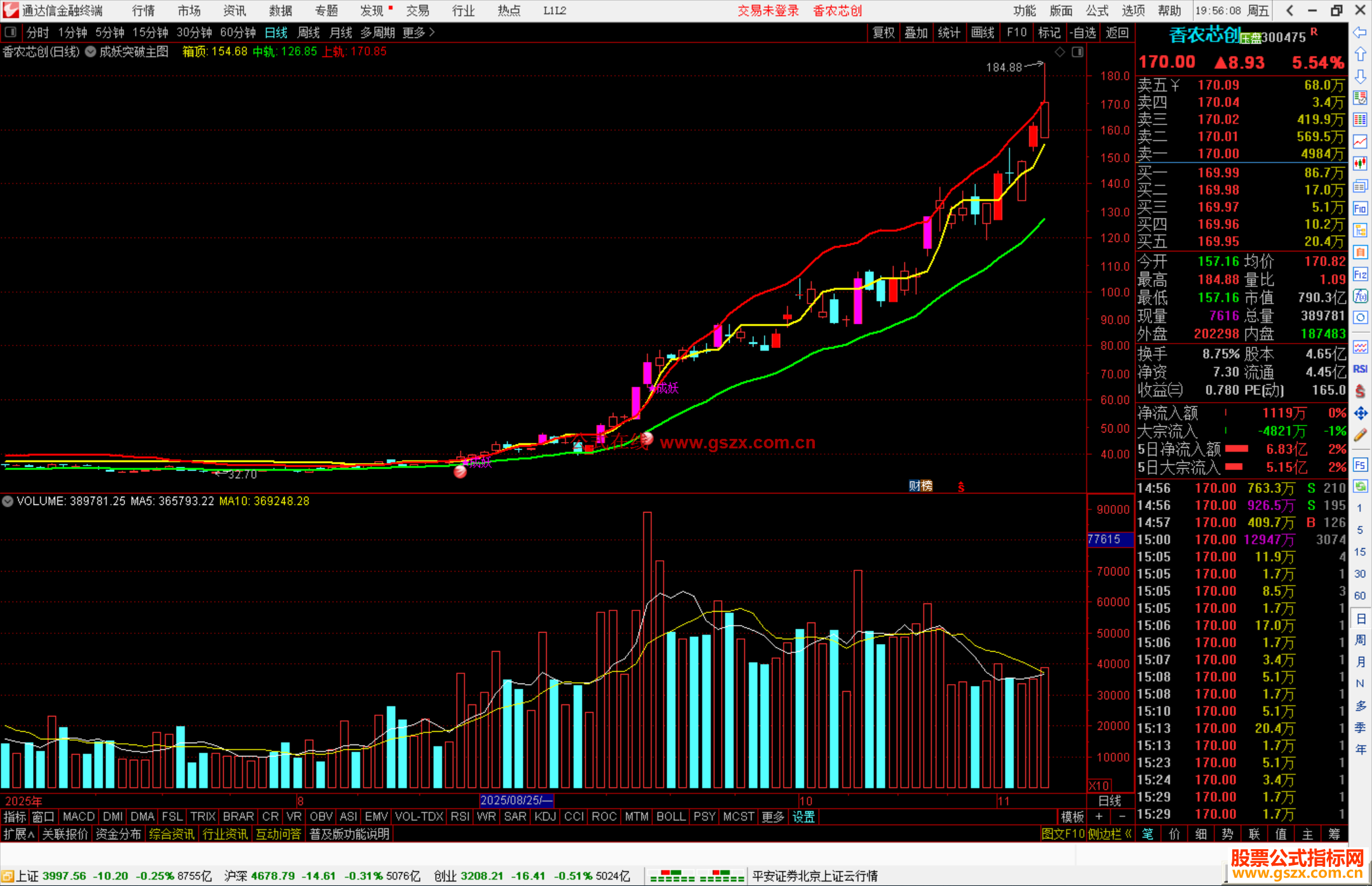The image size is (1372, 886).
Task: Collapse the 侧边栏 sidebar with chevron
Action: [x=1128, y=834]
